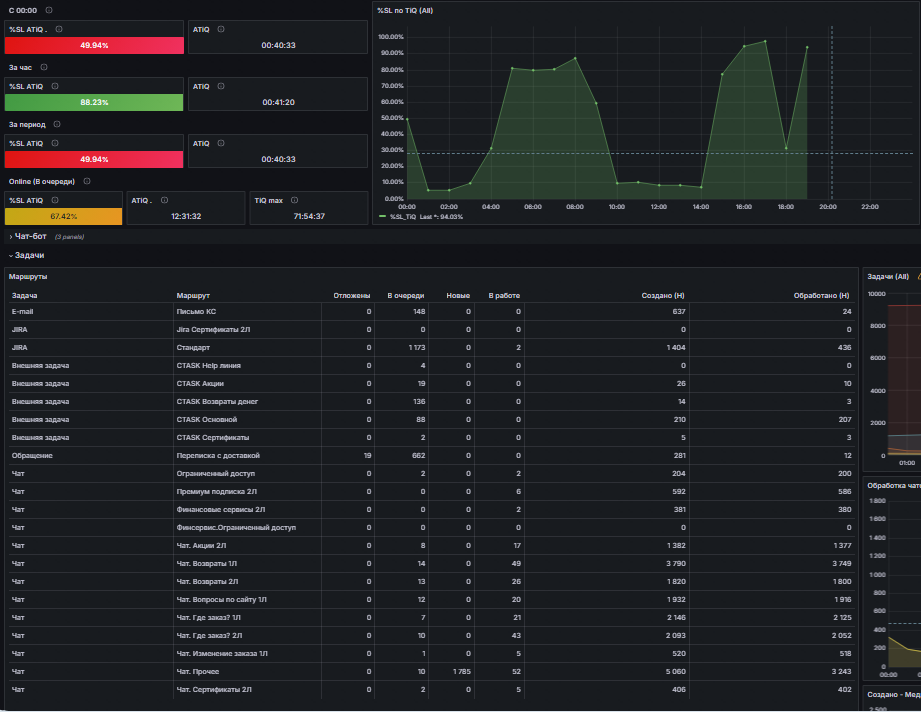921x712 pixels.
Task: Click the "Задачи (All)" panel title
Action: [888, 277]
